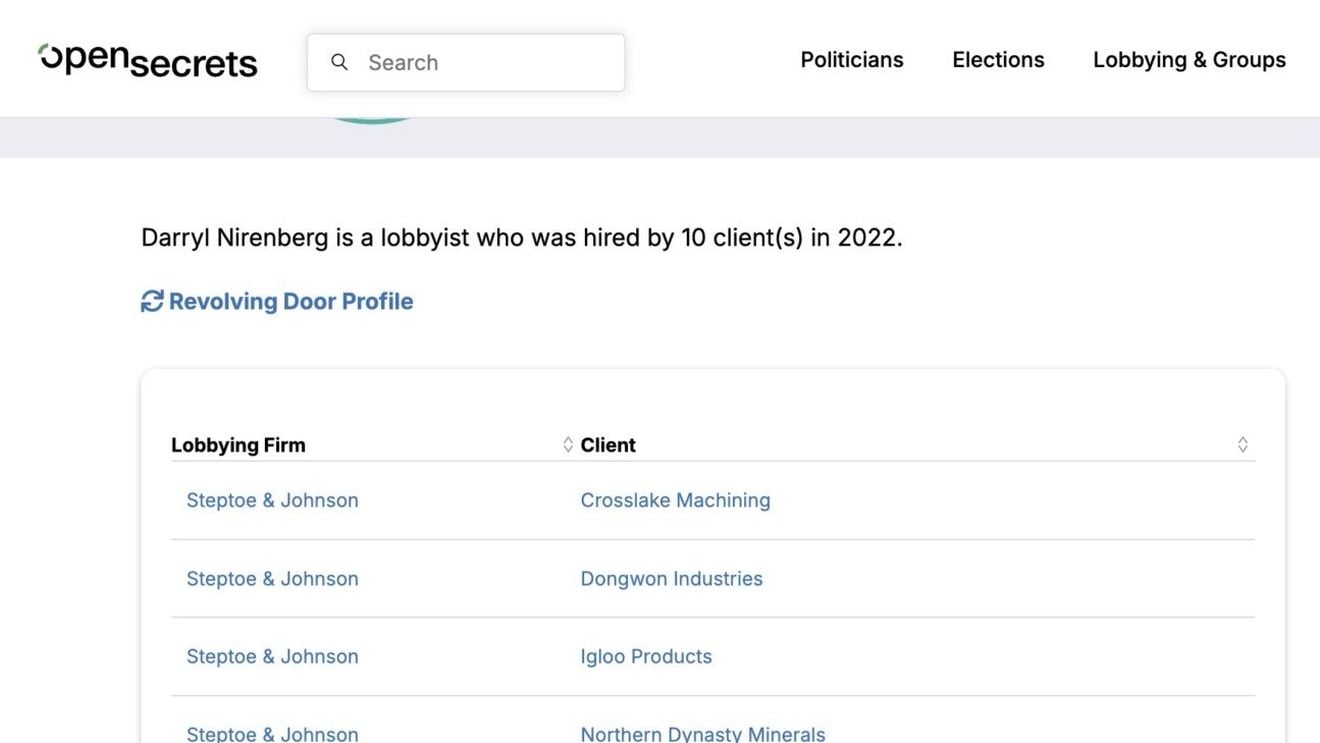The image size is (1320, 743).
Task: Click the OpenSecrets logo
Action: pyautogui.click(x=146, y=60)
